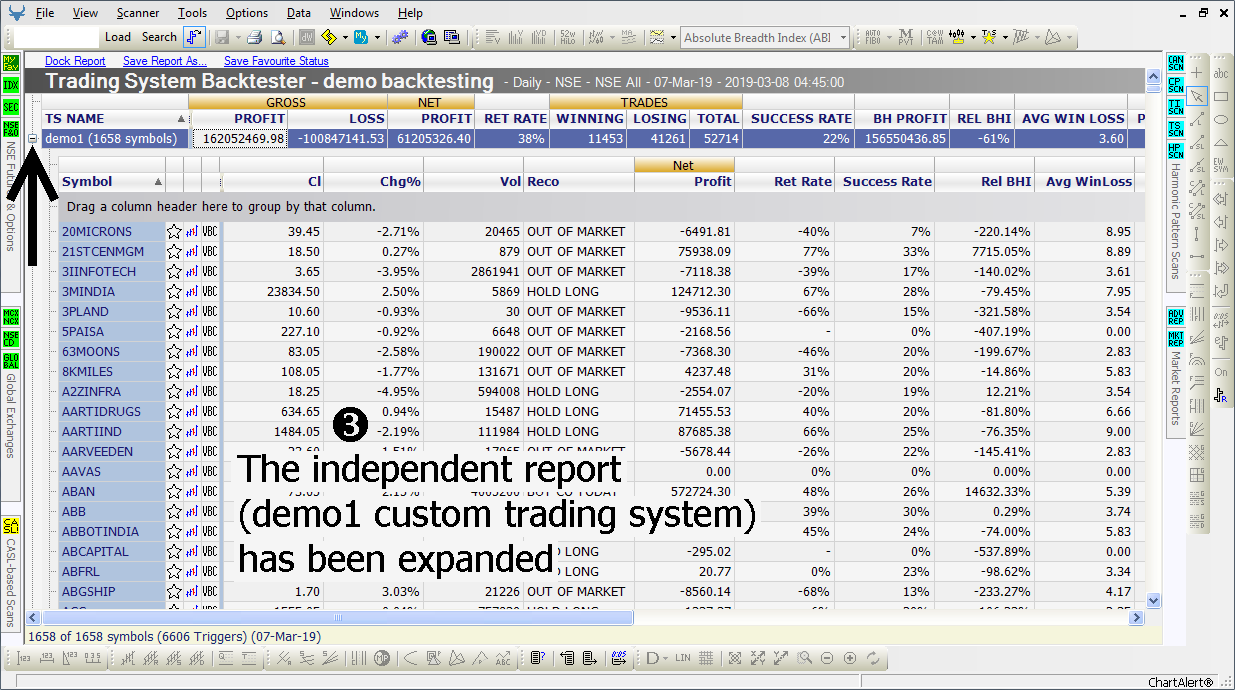Sort by Symbol column header
This screenshot has height=690, width=1235.
[112, 181]
